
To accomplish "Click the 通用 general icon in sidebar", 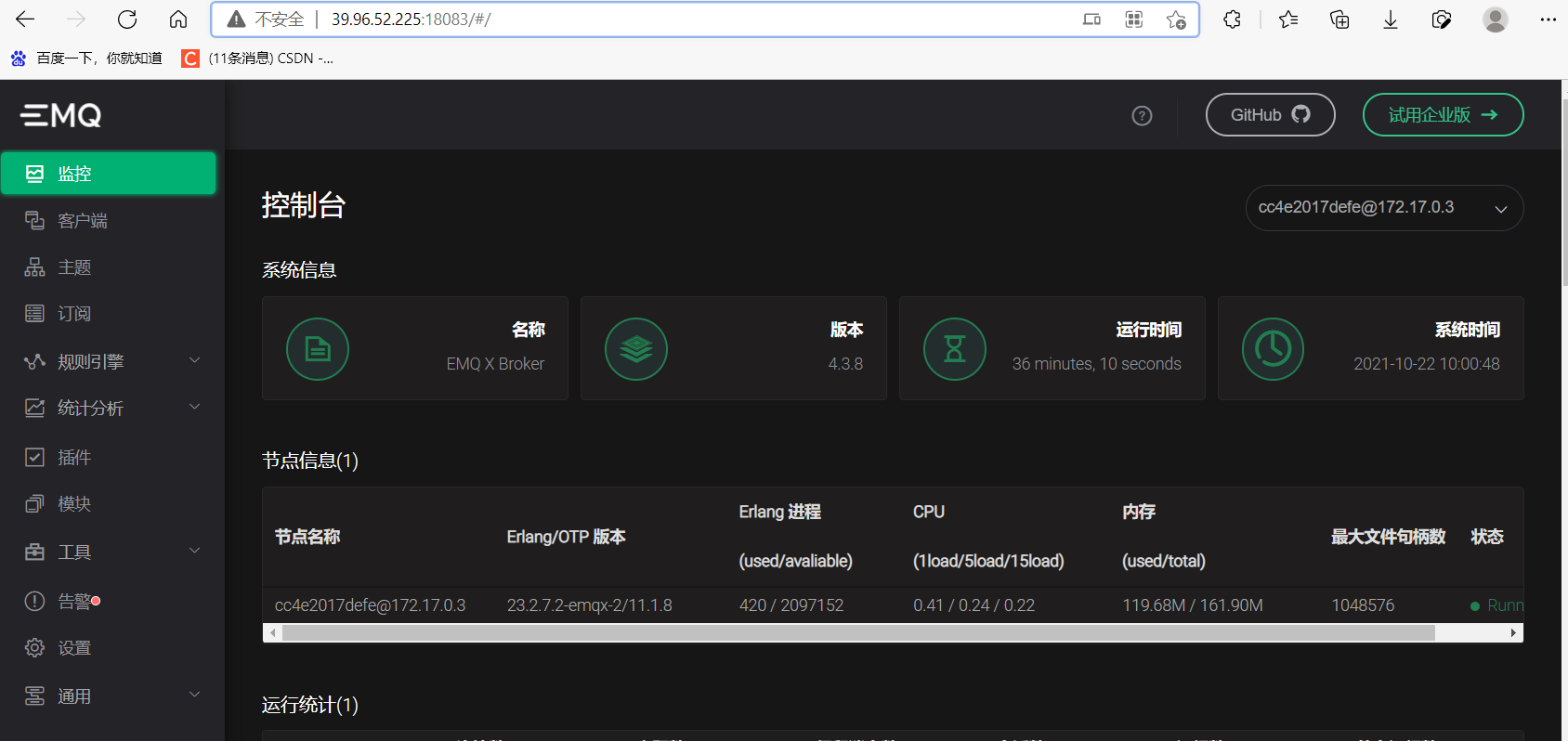I will pos(34,695).
